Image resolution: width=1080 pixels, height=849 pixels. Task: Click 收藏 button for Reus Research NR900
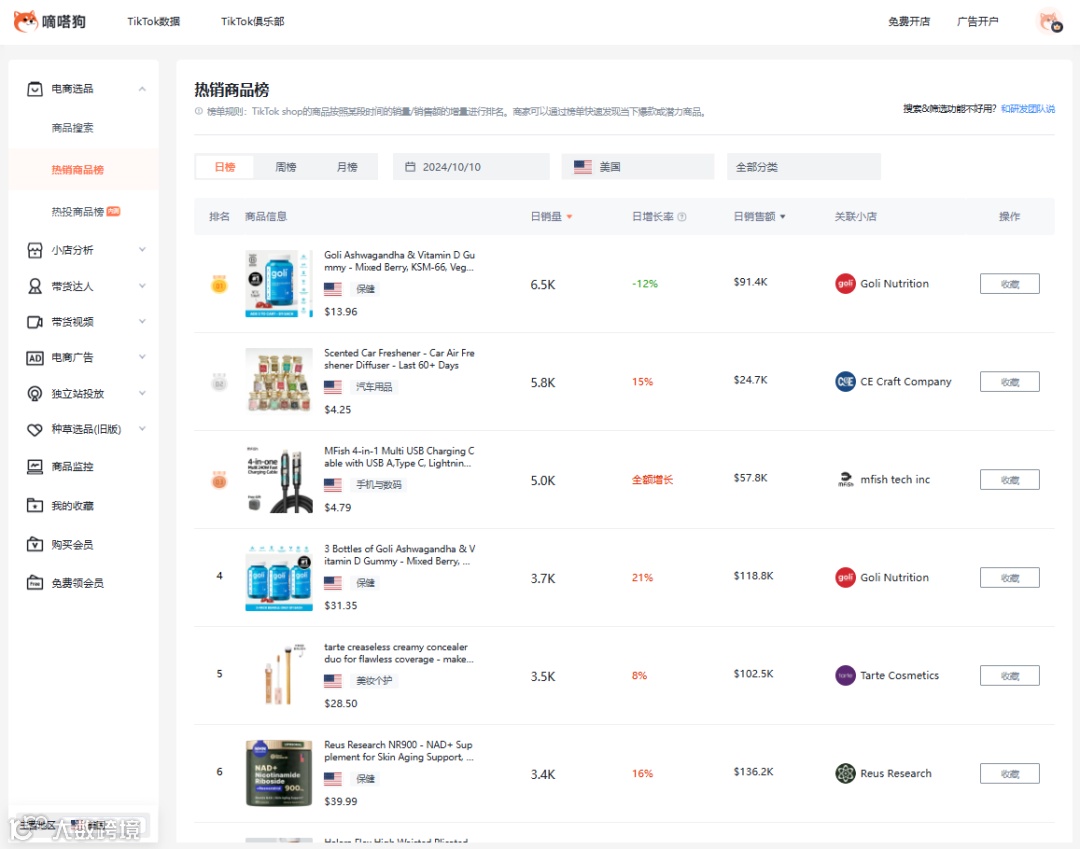[x=1010, y=773]
